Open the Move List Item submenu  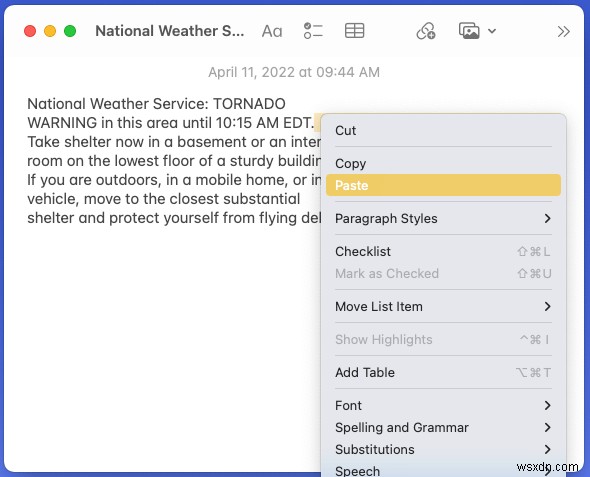click(443, 306)
